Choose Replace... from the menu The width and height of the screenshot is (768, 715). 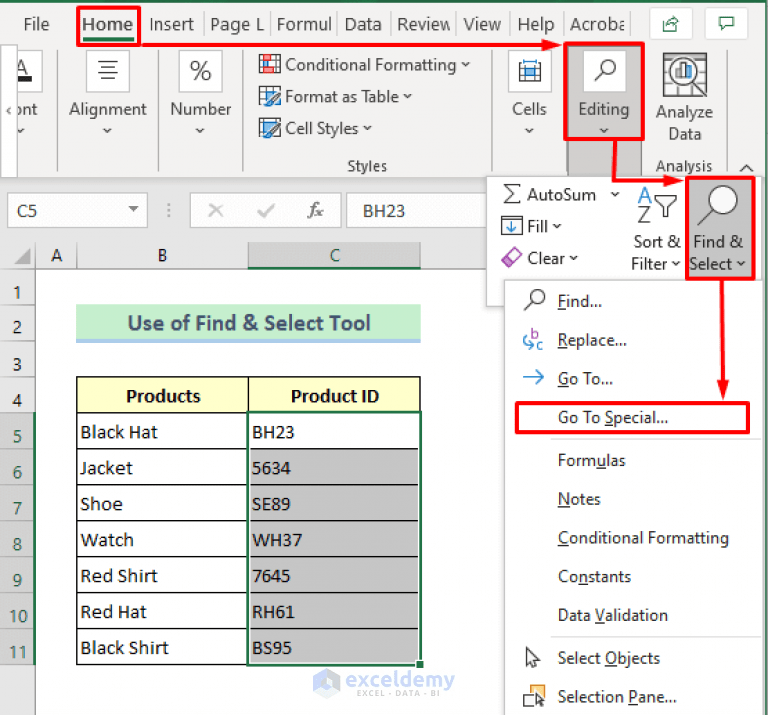pos(592,340)
